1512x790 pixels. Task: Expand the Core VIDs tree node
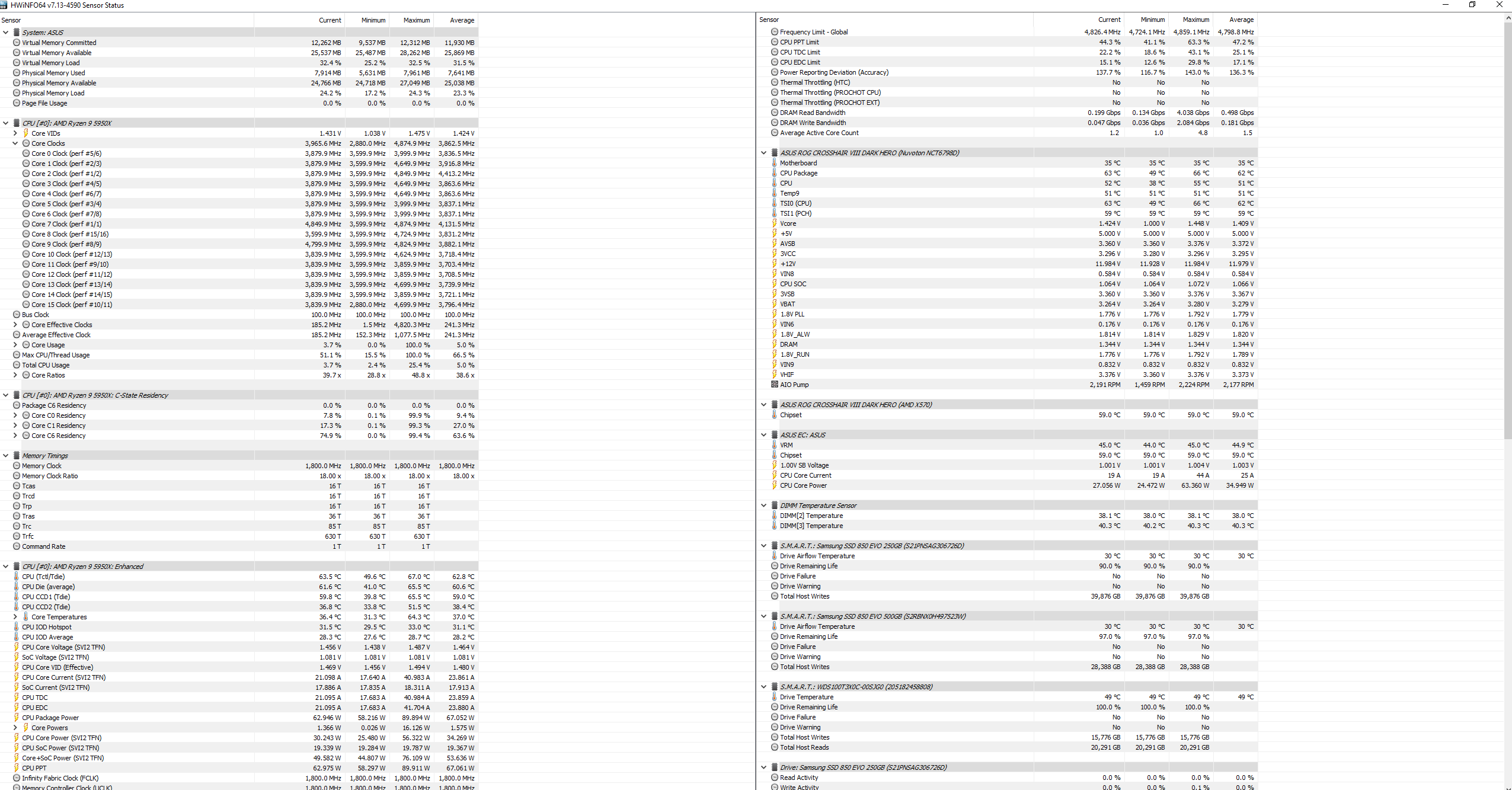click(x=15, y=133)
